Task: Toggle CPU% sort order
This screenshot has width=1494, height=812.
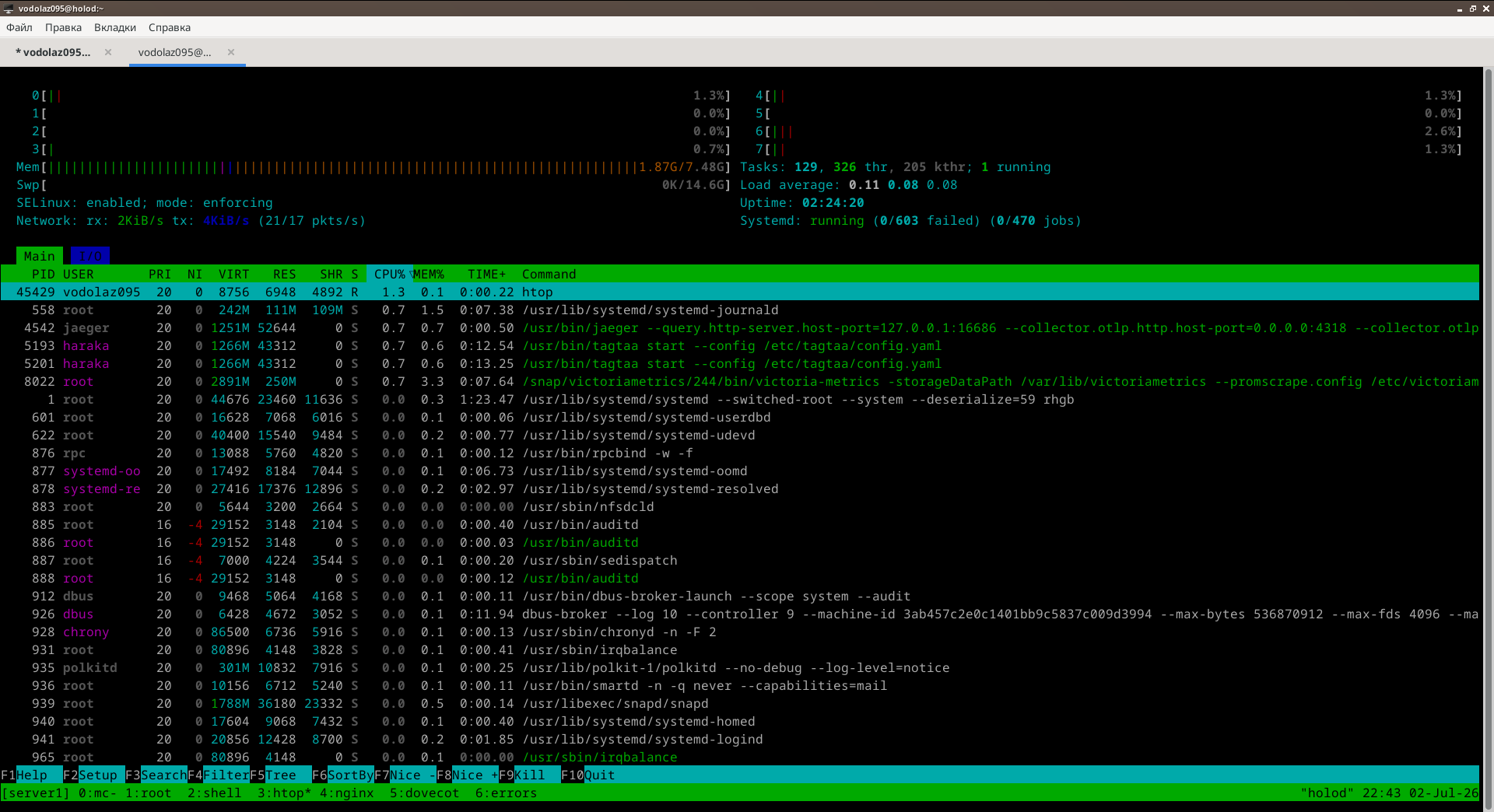Action: [x=390, y=274]
